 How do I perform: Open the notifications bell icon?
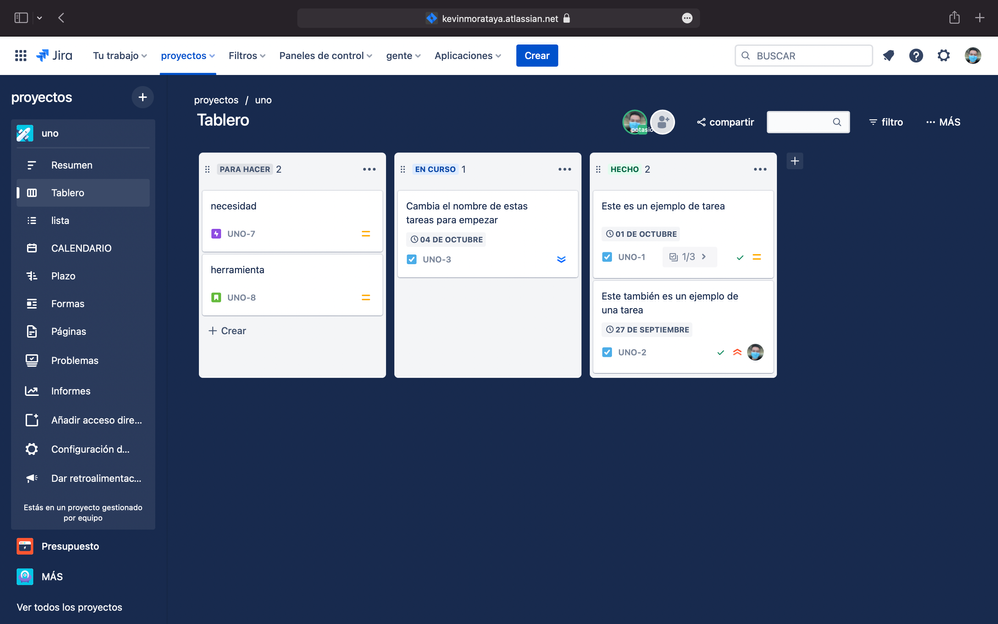point(889,55)
